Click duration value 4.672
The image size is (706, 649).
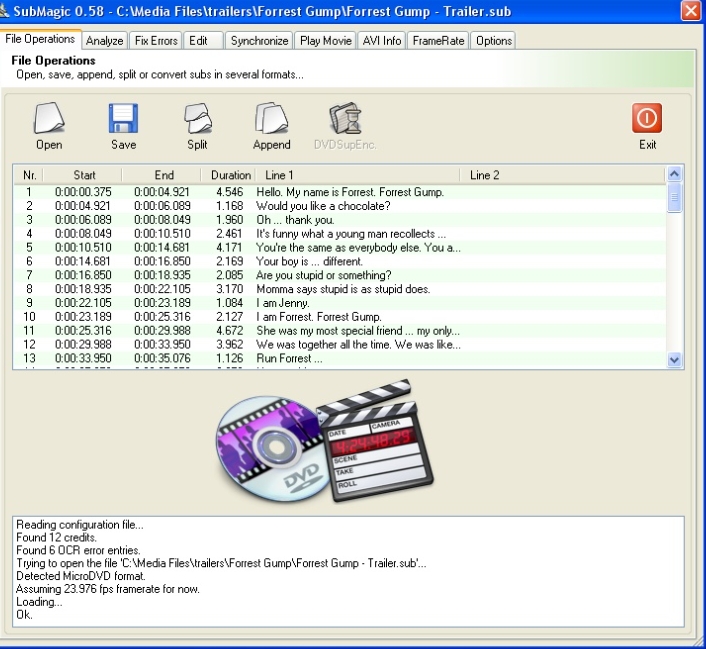tap(230, 331)
